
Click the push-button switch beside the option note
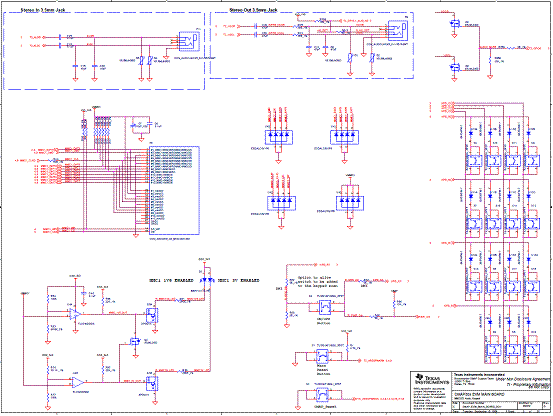pos(325,307)
